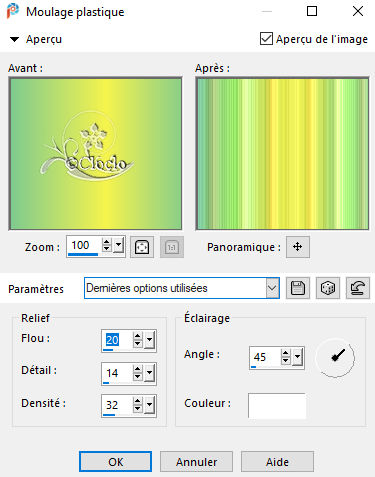Save preset with floppy disk icon
375x477 pixels.
(298, 288)
